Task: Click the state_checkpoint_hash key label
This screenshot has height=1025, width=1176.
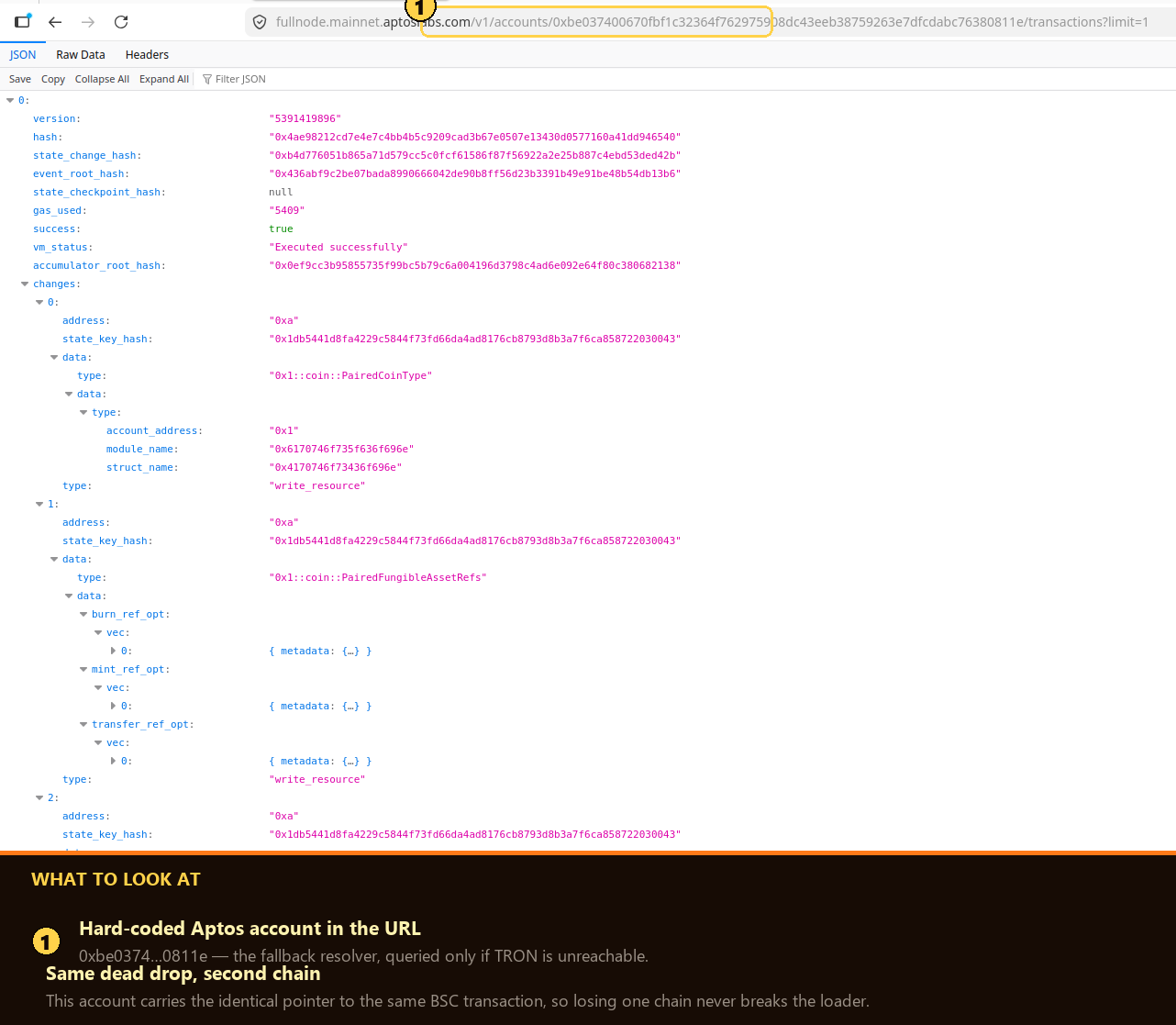Action: [100, 192]
